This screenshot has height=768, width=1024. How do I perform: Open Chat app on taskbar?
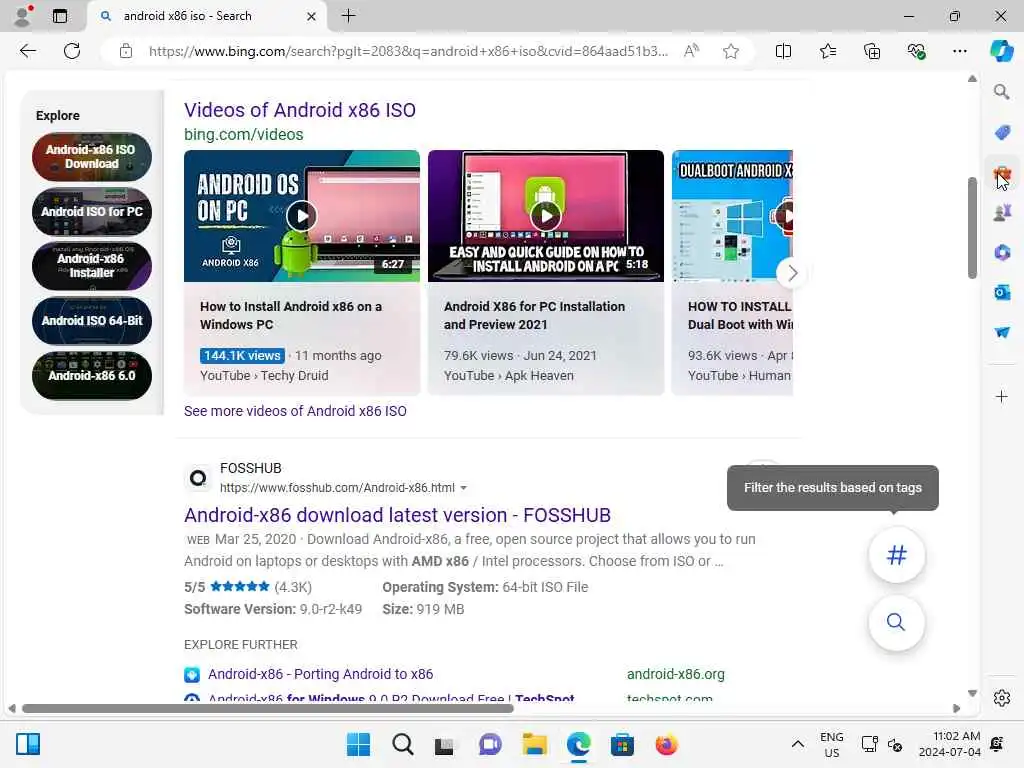click(490, 744)
